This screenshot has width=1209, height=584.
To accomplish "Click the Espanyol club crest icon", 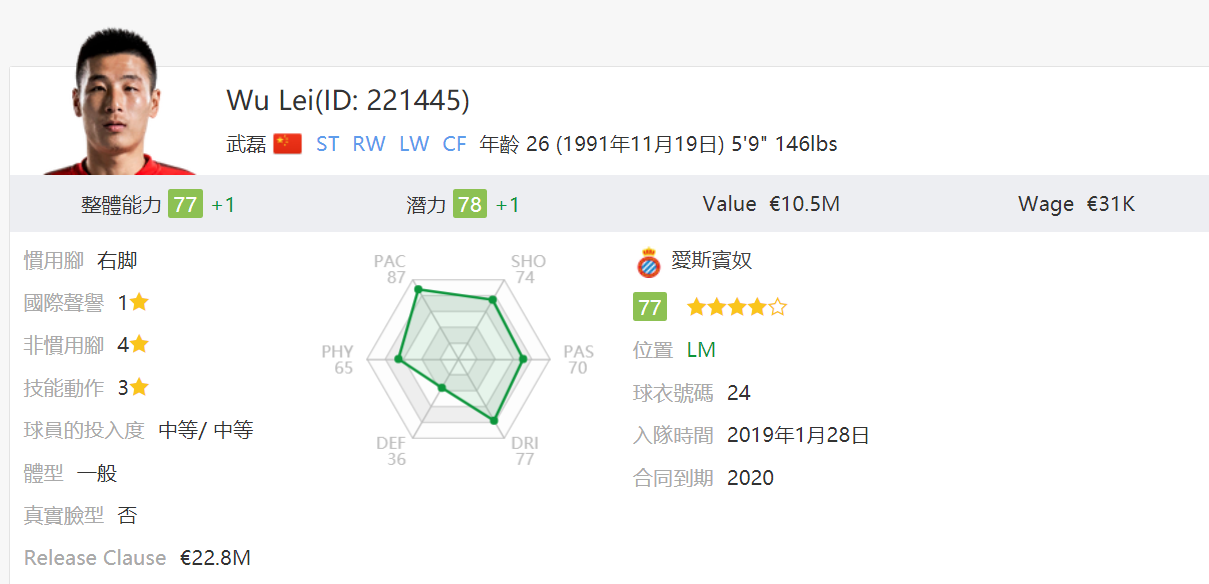I will [x=648, y=262].
